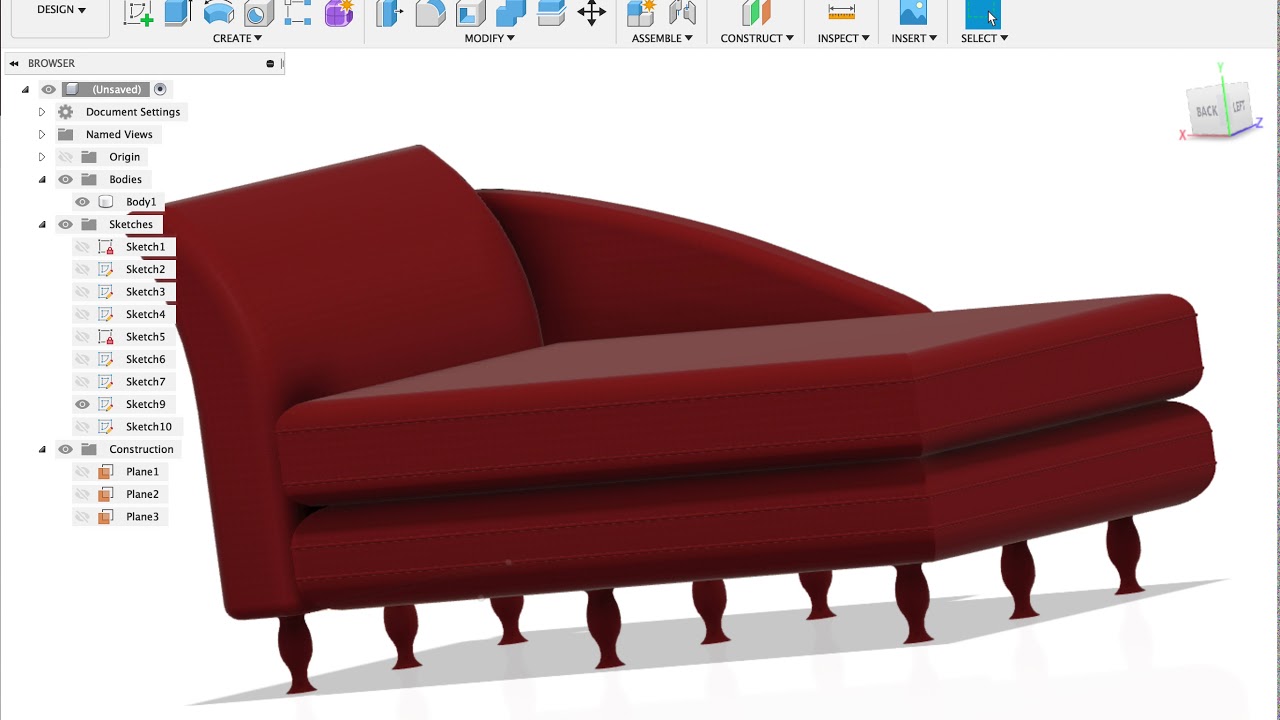Screen dimensions: 1280x720
Task: Select the Offset Face tool icon
Action: click(551, 13)
